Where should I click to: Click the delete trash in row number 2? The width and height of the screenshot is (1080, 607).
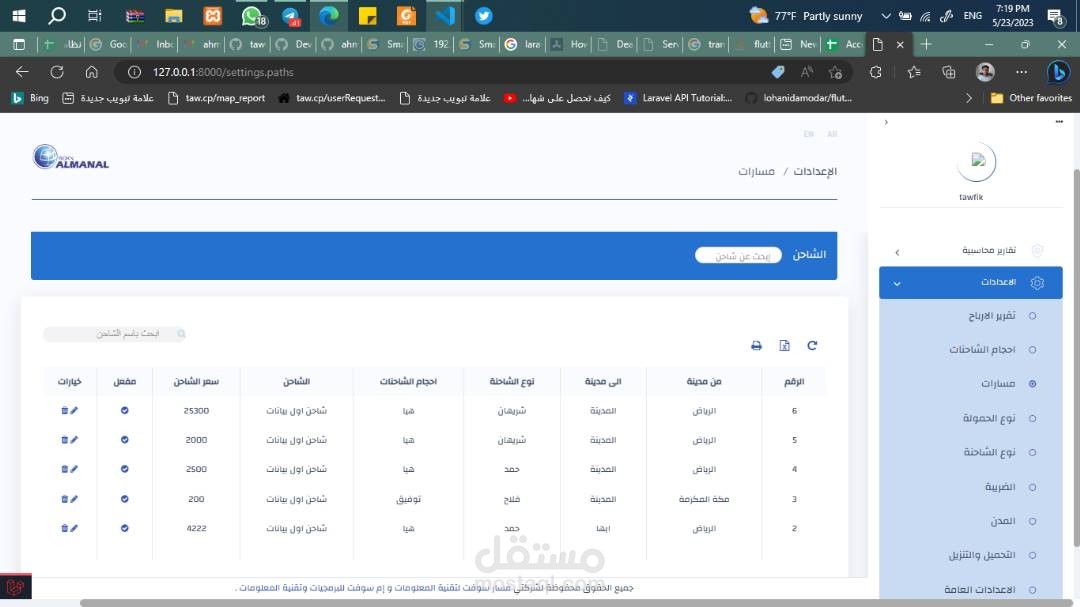65,528
